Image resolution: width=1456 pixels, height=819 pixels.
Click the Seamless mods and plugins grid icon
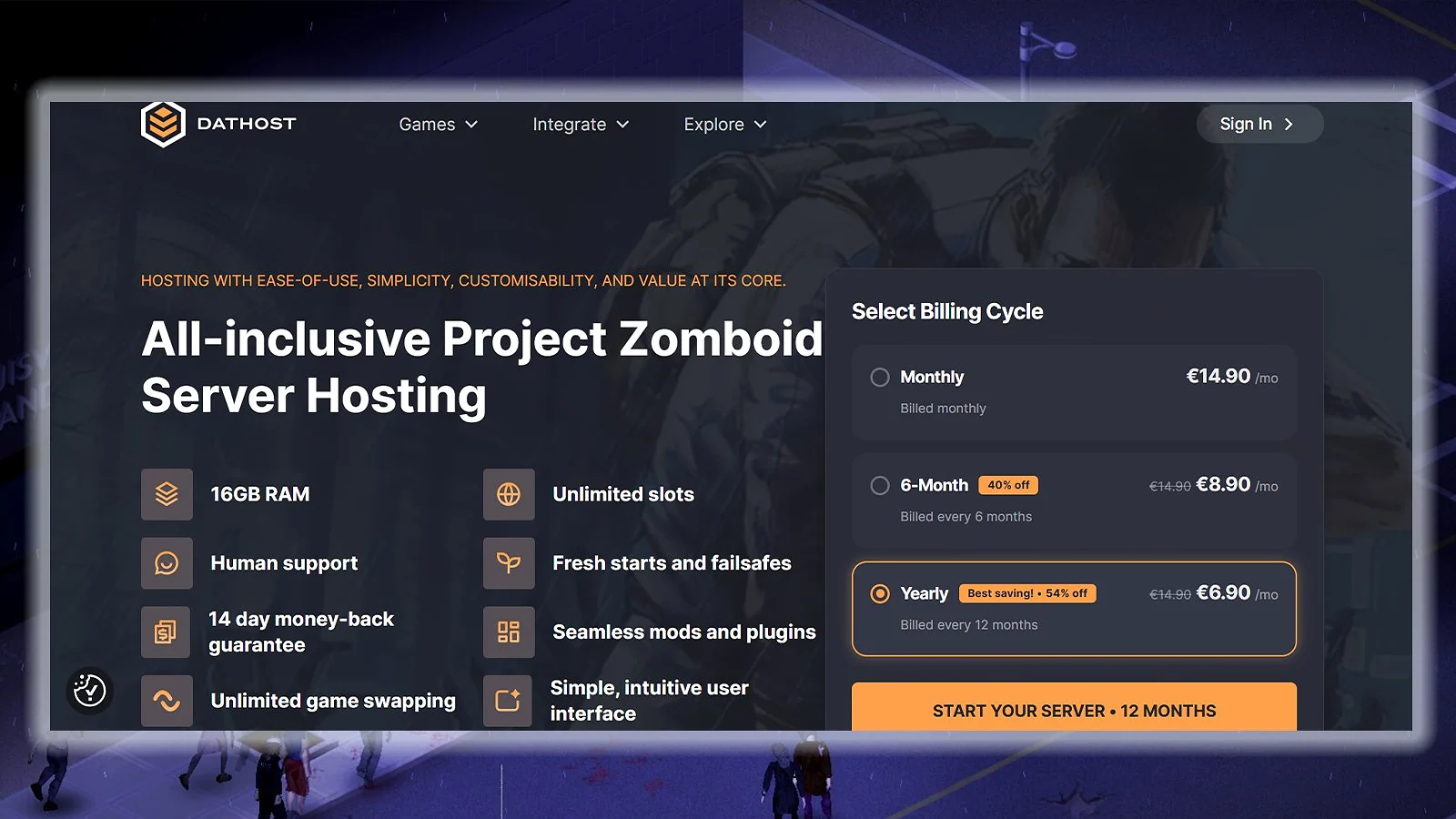coord(509,632)
